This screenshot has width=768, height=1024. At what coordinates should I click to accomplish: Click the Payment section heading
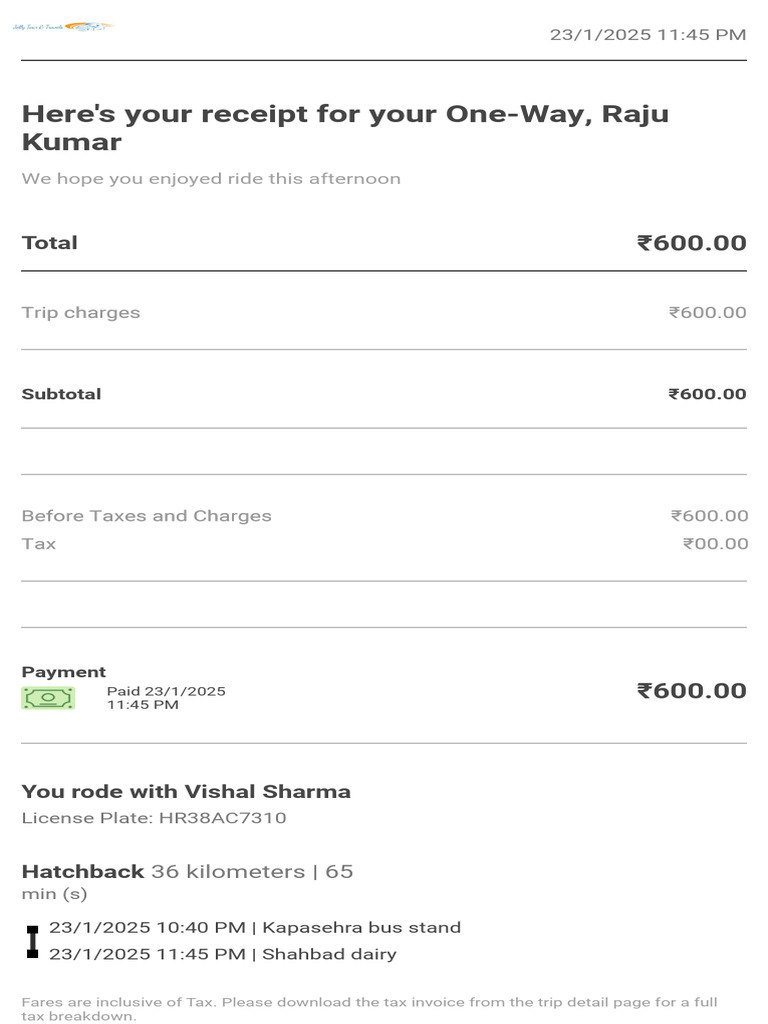point(64,672)
